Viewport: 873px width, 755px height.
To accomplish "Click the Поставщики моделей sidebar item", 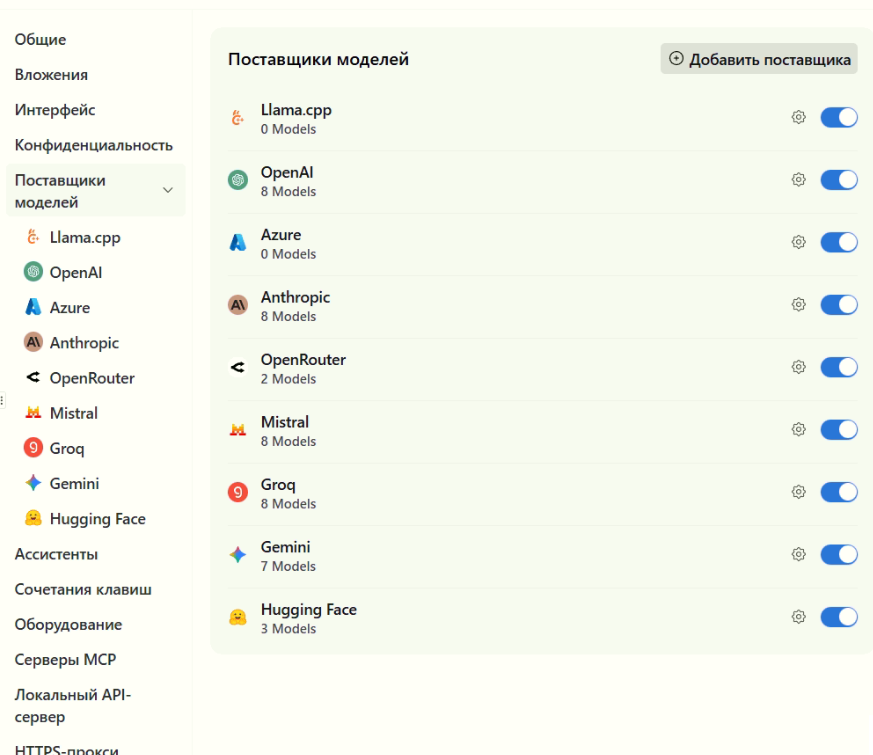I will (95, 190).
